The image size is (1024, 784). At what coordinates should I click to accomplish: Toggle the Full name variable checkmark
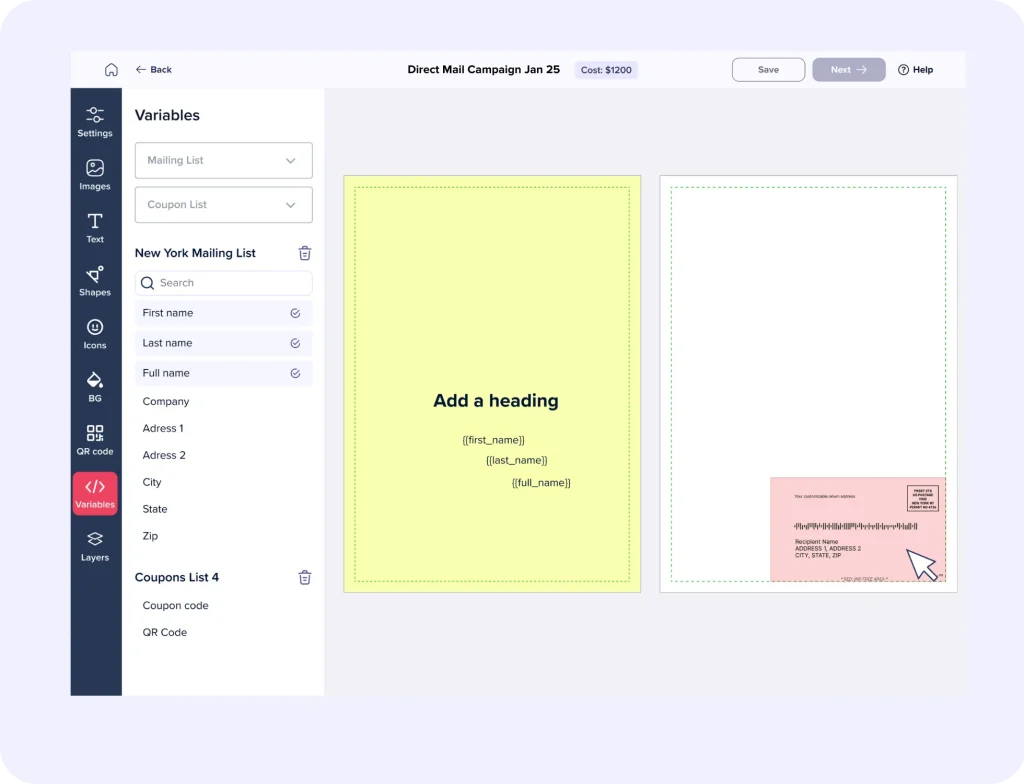295,373
